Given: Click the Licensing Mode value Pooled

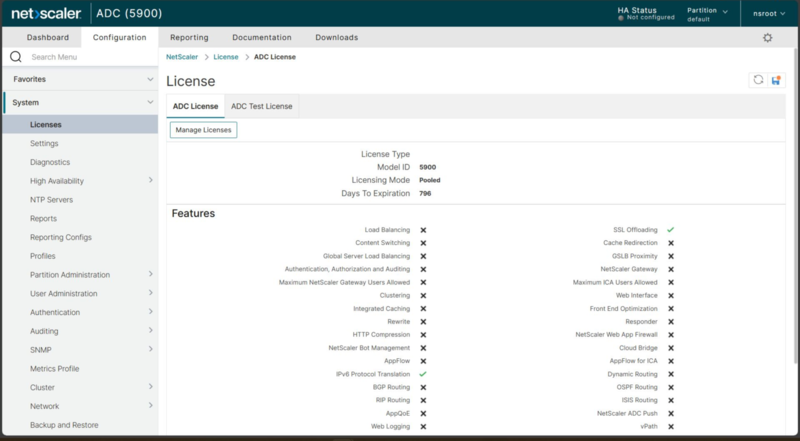Looking at the screenshot, I should tap(430, 180).
